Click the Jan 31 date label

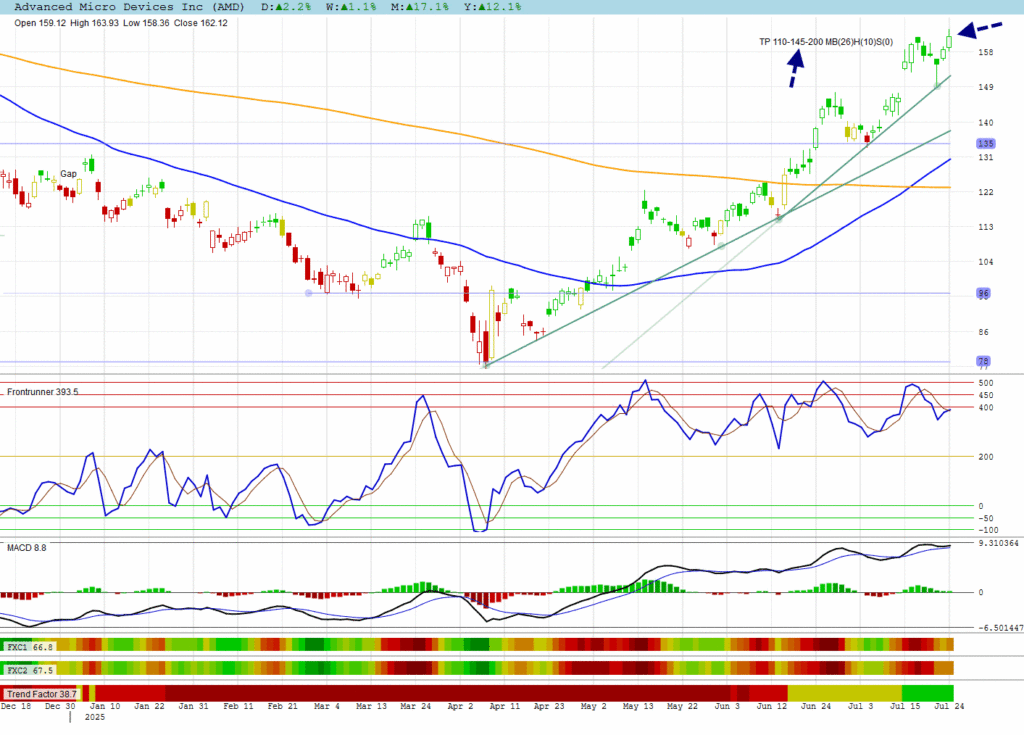194,706
